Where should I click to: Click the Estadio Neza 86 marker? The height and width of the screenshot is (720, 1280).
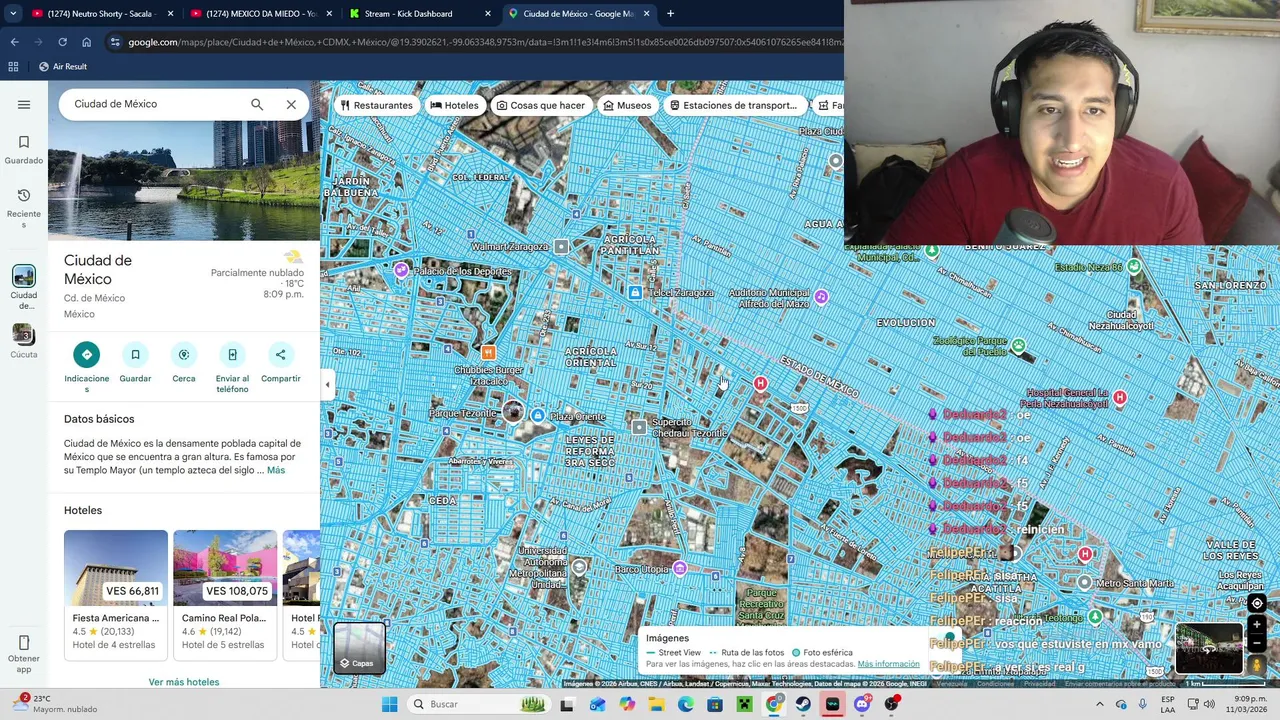coord(1133,266)
